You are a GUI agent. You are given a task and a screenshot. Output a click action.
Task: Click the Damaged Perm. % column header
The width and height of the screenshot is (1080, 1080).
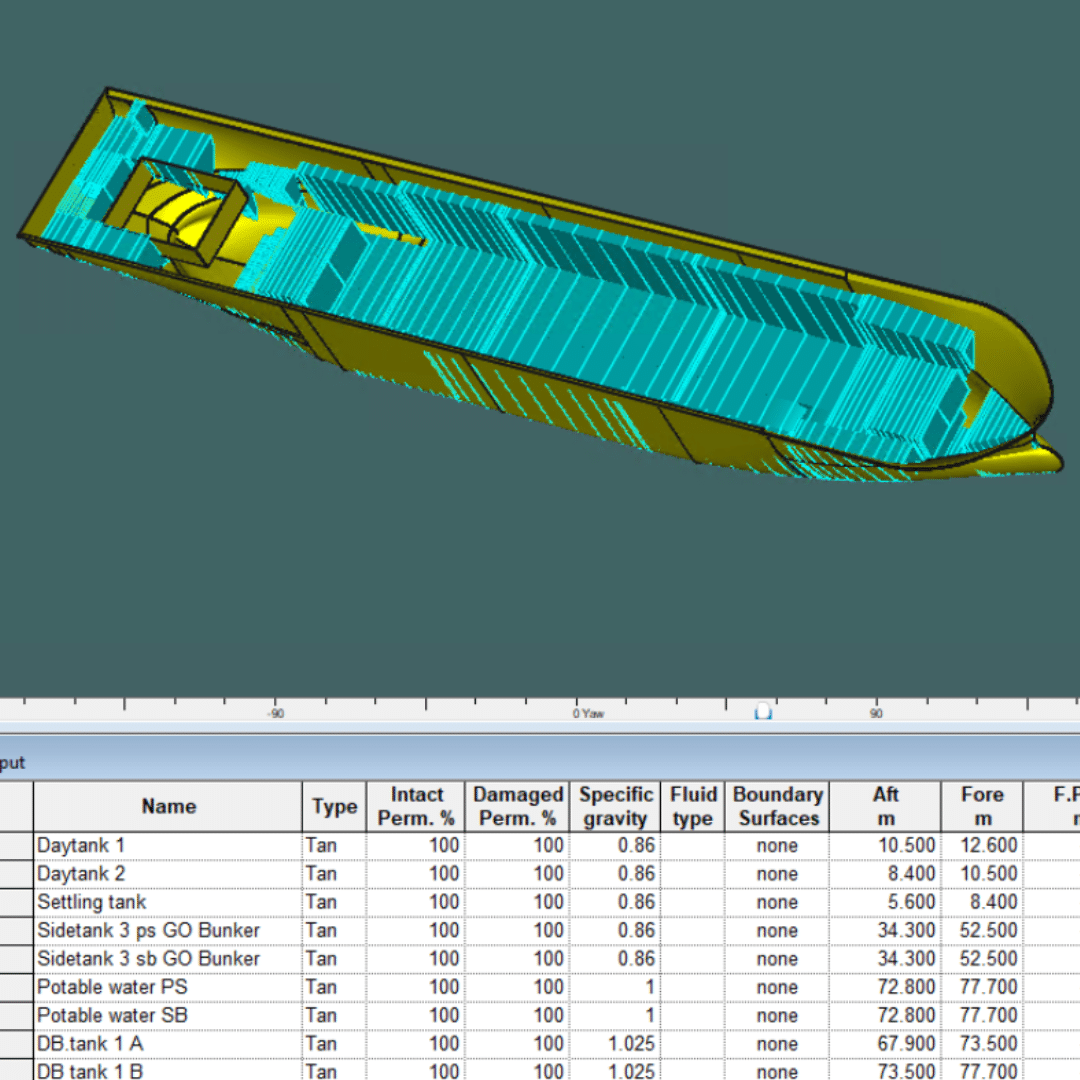click(x=517, y=806)
